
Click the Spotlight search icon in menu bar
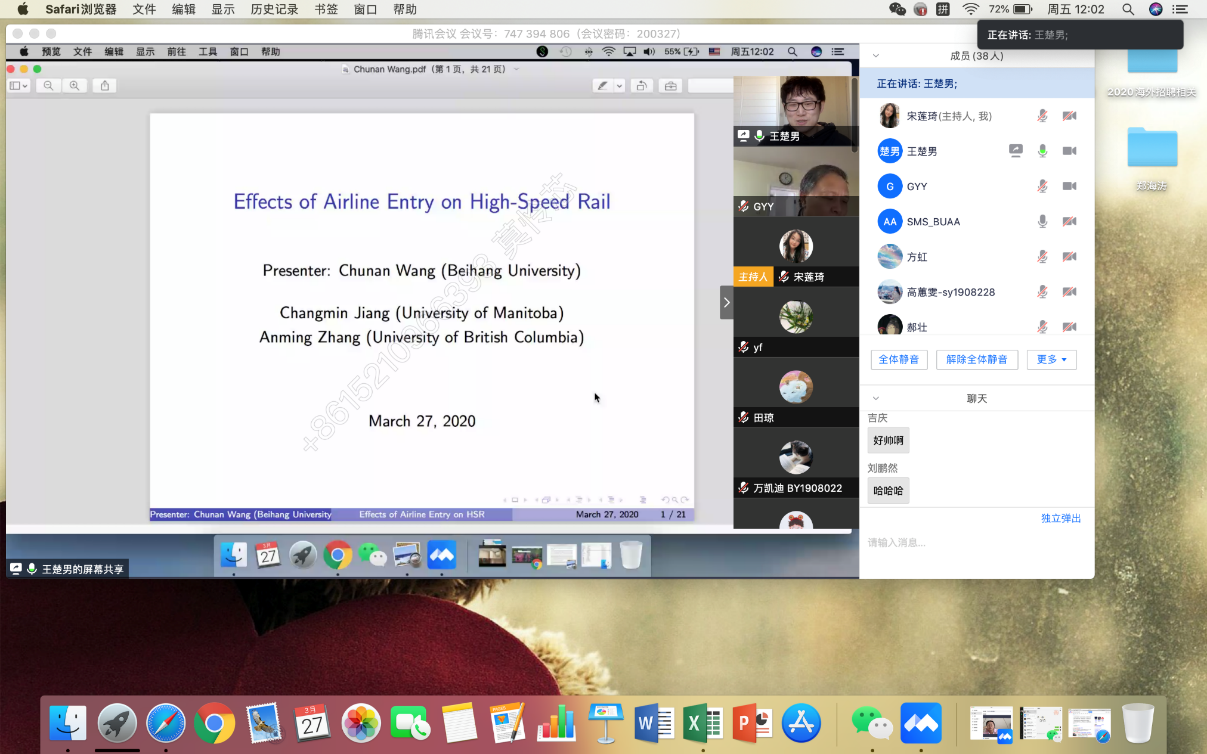coord(1128,9)
